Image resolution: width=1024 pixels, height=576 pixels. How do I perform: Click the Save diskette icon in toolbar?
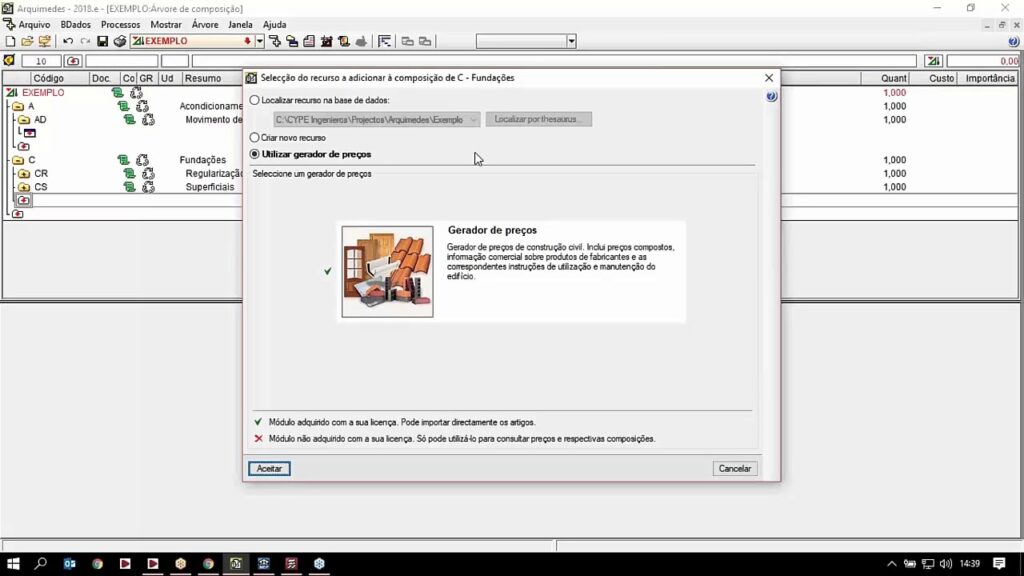(102, 41)
